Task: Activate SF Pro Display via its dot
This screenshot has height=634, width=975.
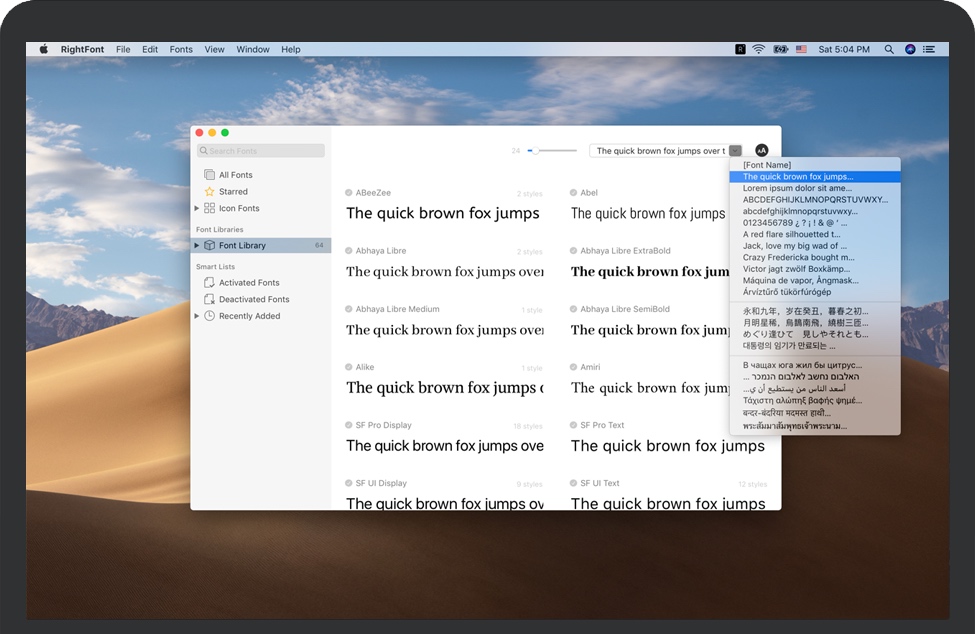Action: coord(349,425)
